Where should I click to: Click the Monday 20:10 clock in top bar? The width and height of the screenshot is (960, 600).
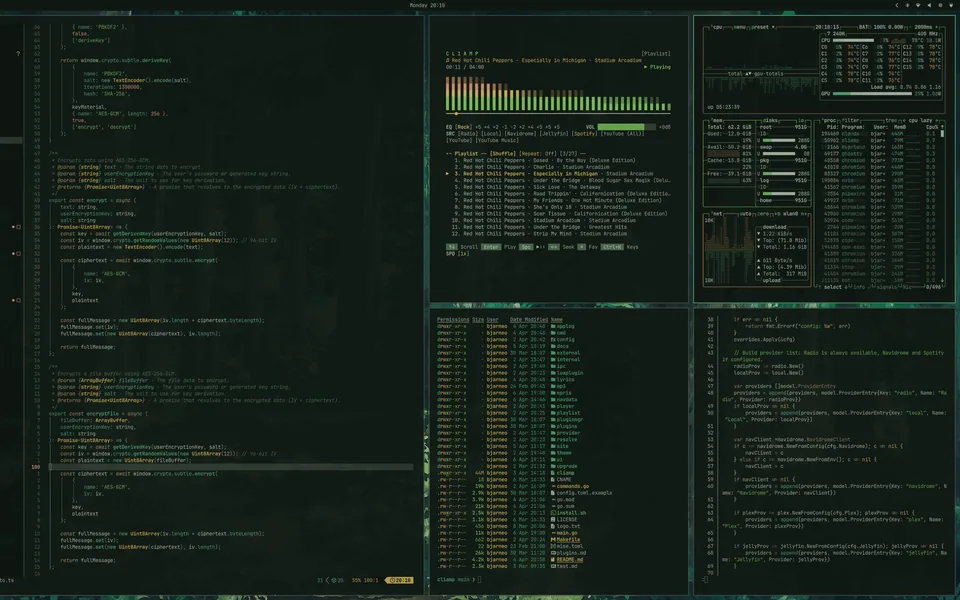point(427,5)
